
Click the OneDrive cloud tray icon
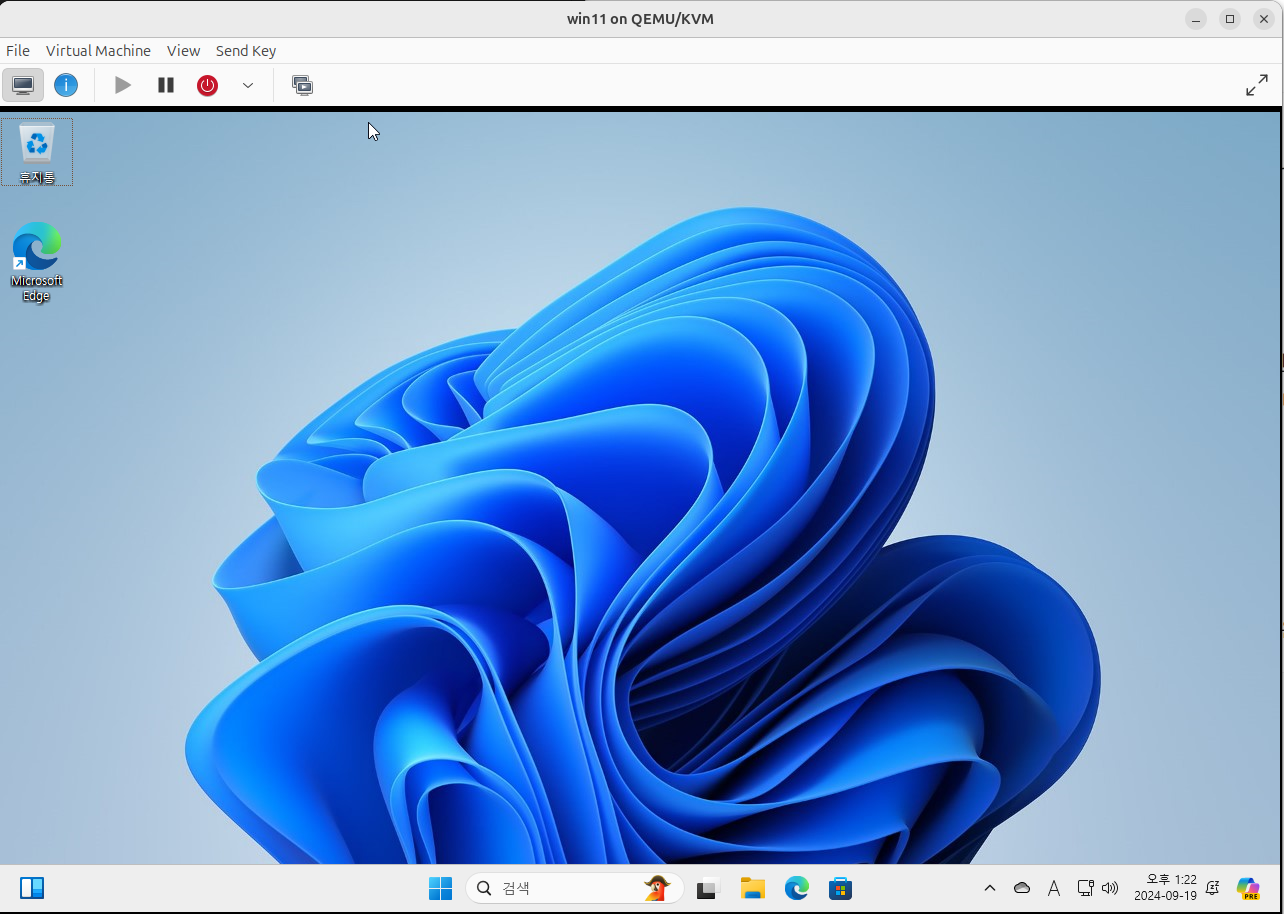click(1022, 888)
